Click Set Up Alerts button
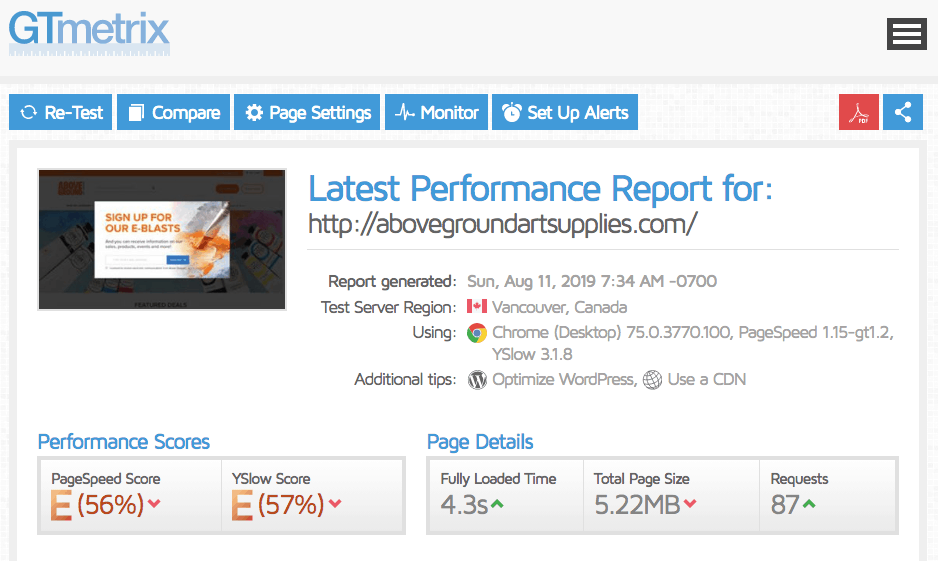Screen dimensions: 938x561 (x=565, y=112)
